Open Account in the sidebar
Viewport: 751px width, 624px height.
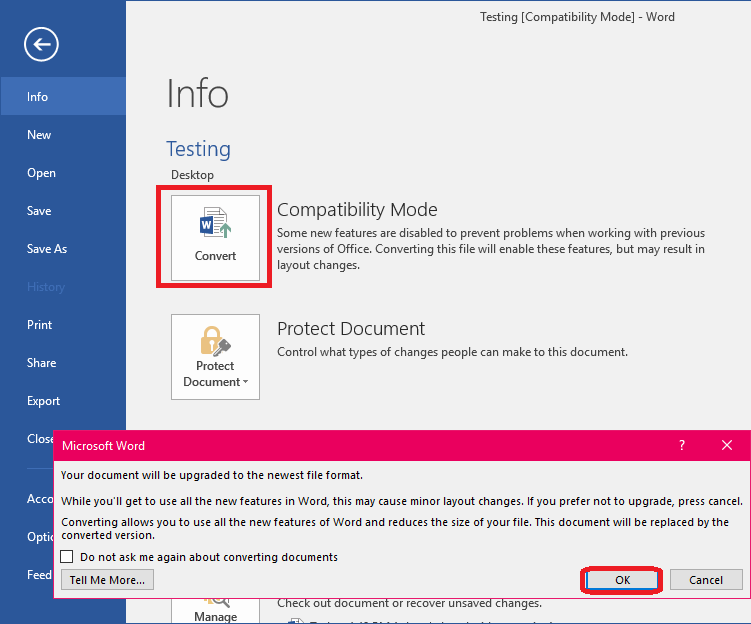click(40, 499)
